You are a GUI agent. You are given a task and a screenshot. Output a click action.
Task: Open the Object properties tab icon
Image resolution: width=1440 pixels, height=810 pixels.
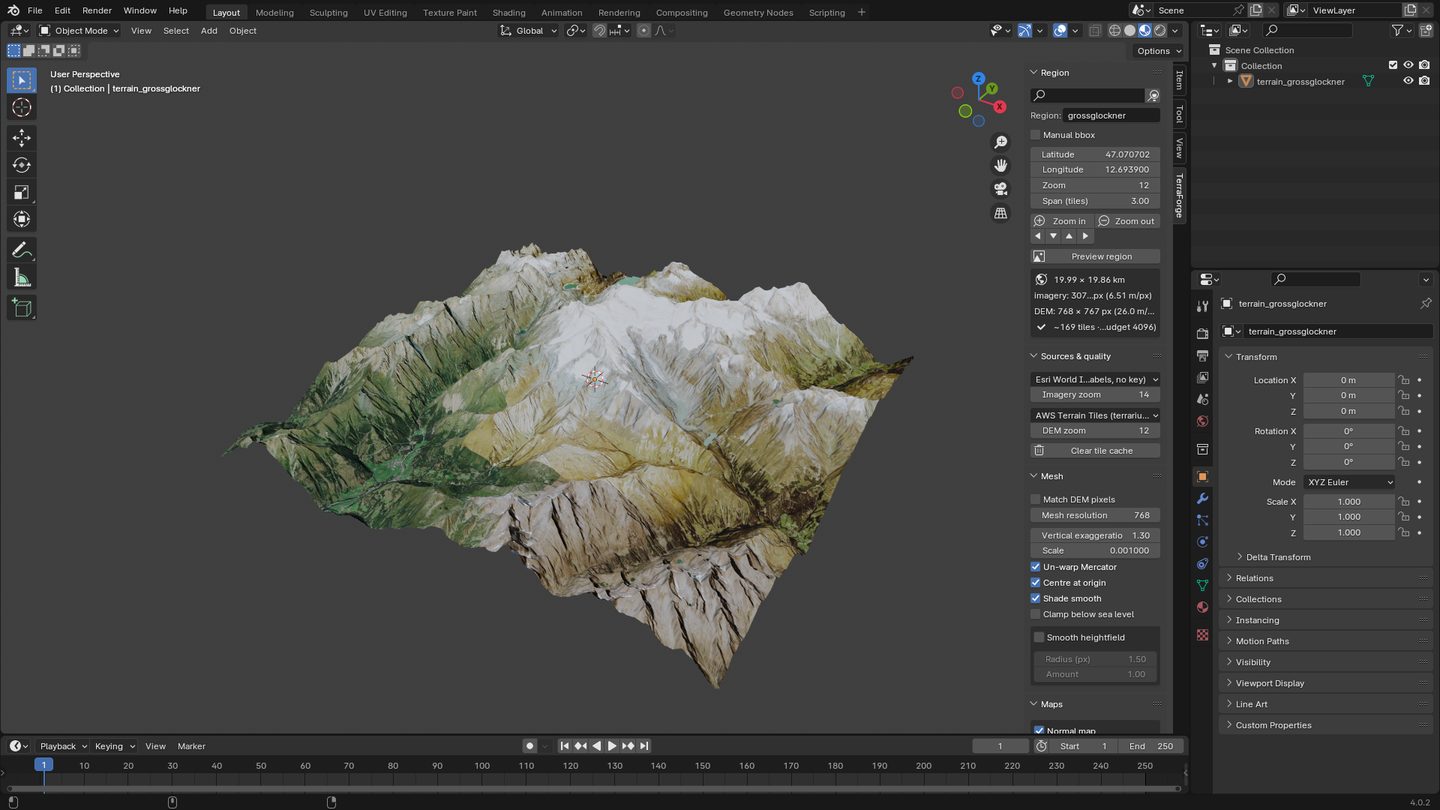[1202, 477]
